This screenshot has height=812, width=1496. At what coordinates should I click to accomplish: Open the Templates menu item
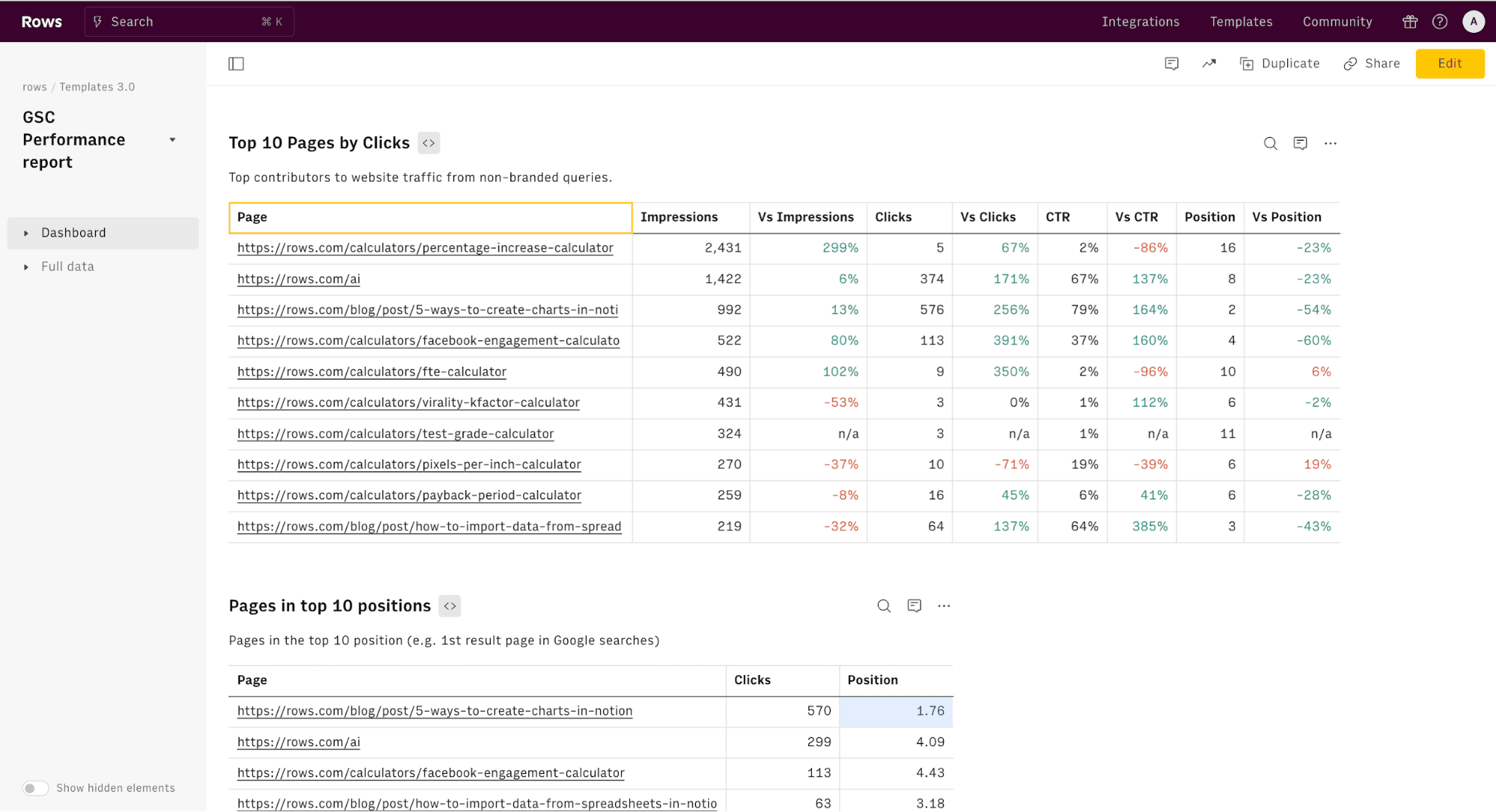point(1242,21)
